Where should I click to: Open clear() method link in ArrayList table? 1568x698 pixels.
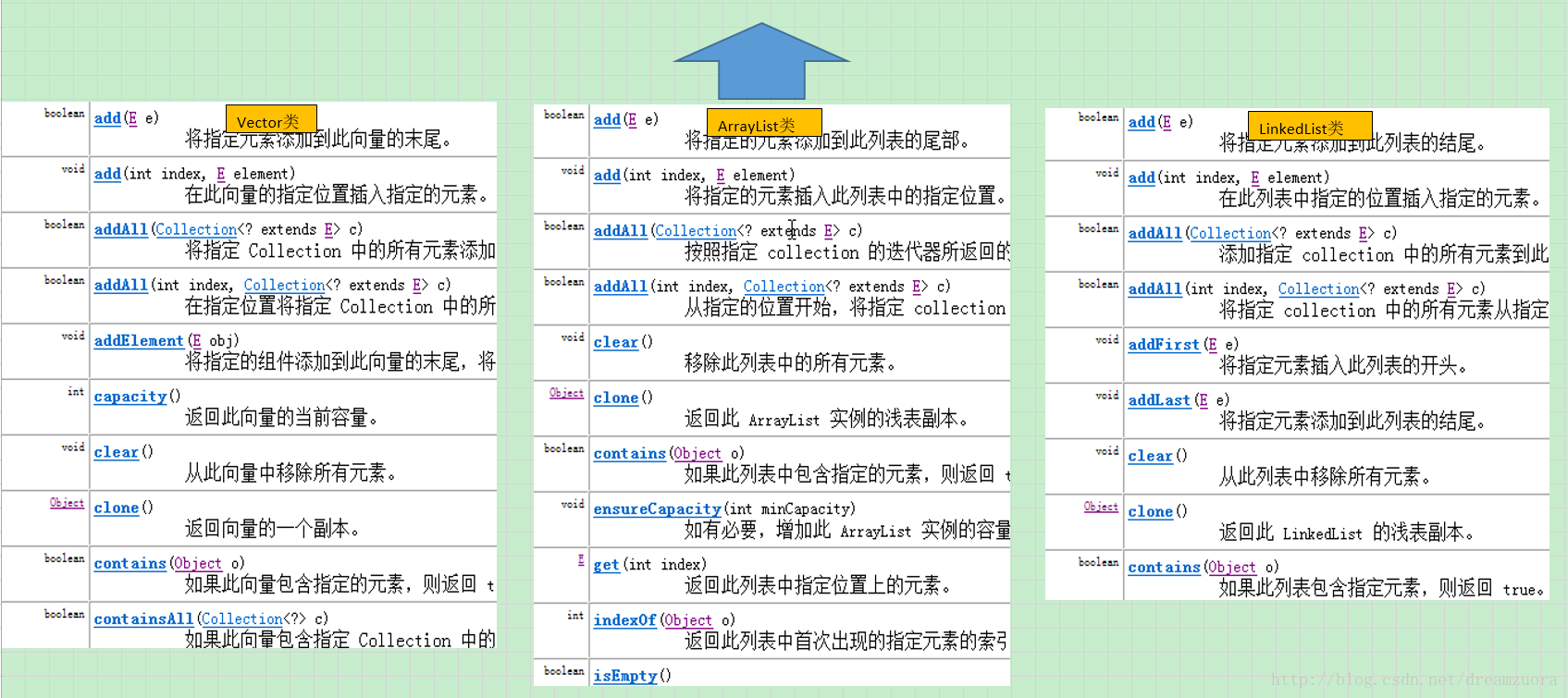coord(616,342)
